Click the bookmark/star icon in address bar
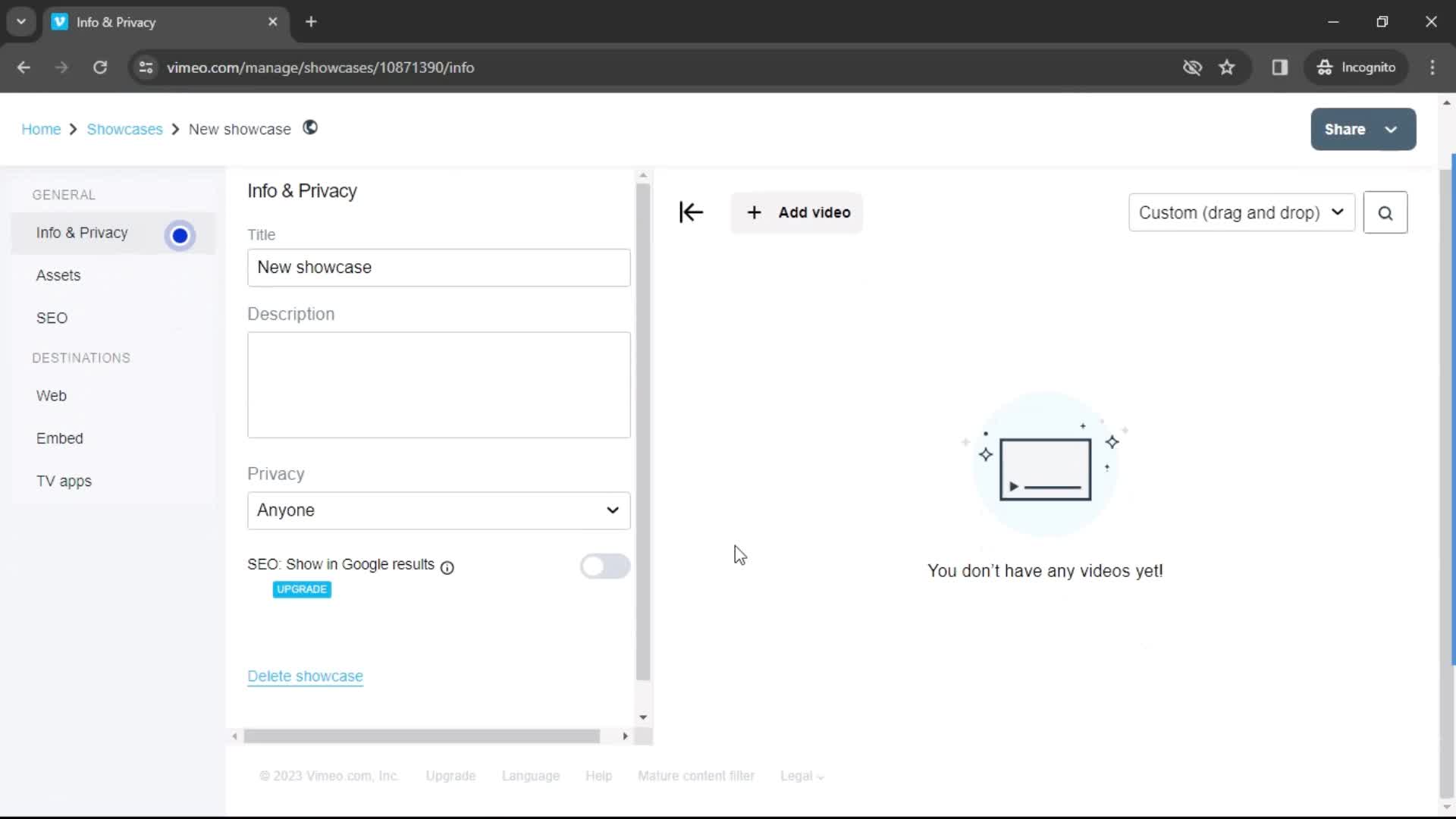The height and width of the screenshot is (819, 1456). (x=1228, y=67)
